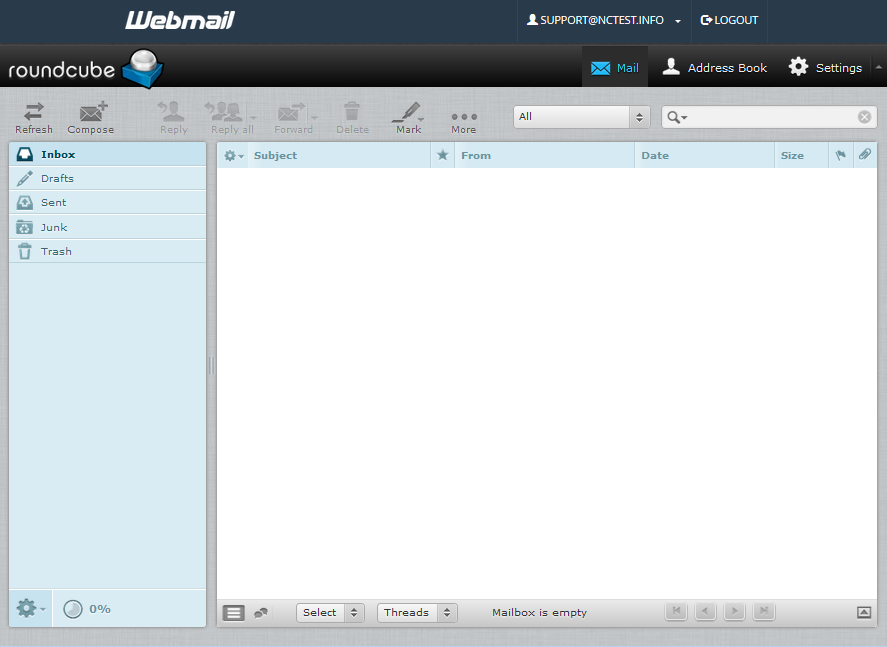Open the Compose new message icon

coord(90,116)
